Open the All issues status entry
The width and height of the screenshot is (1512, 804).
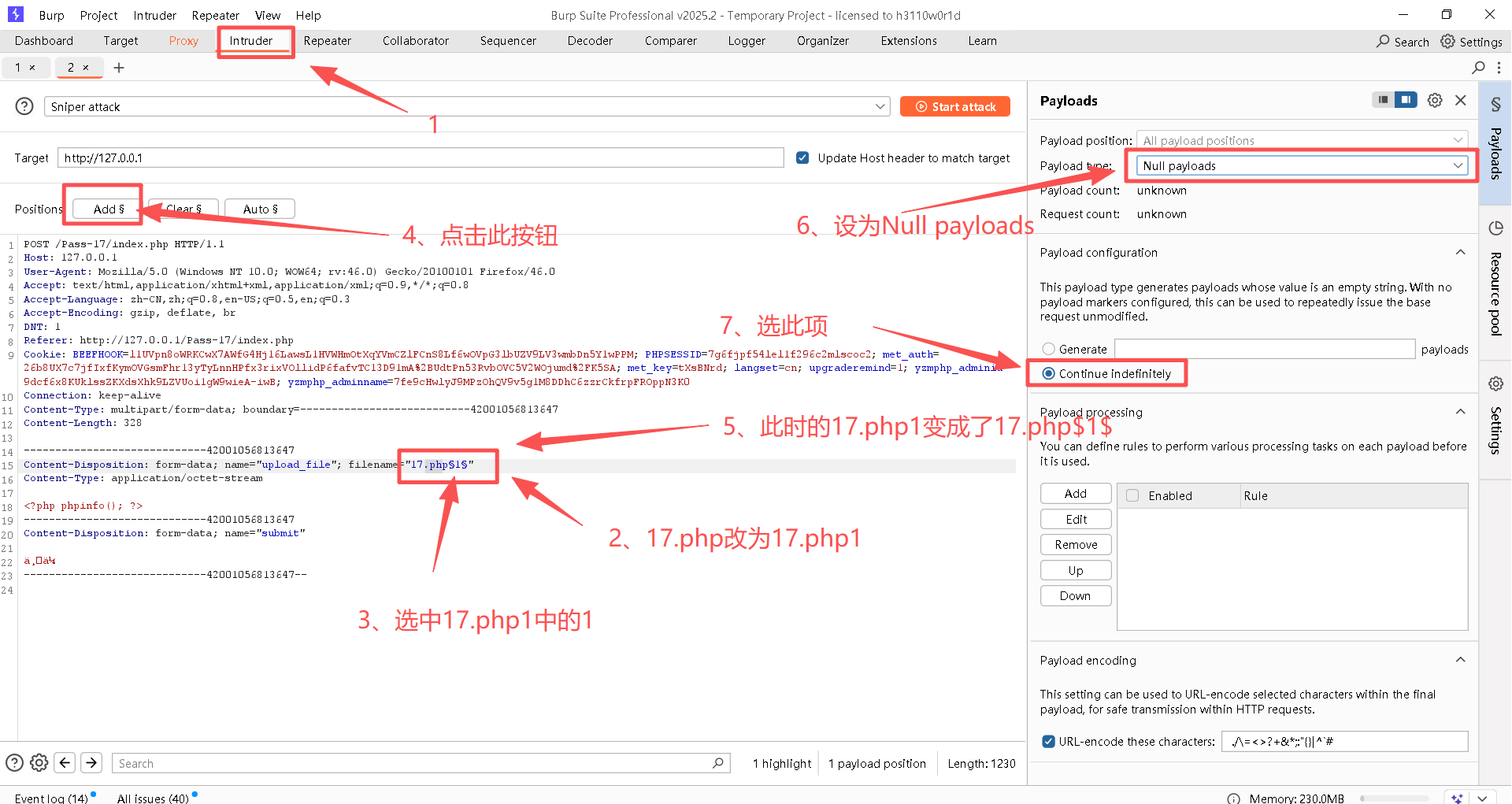click(153, 798)
